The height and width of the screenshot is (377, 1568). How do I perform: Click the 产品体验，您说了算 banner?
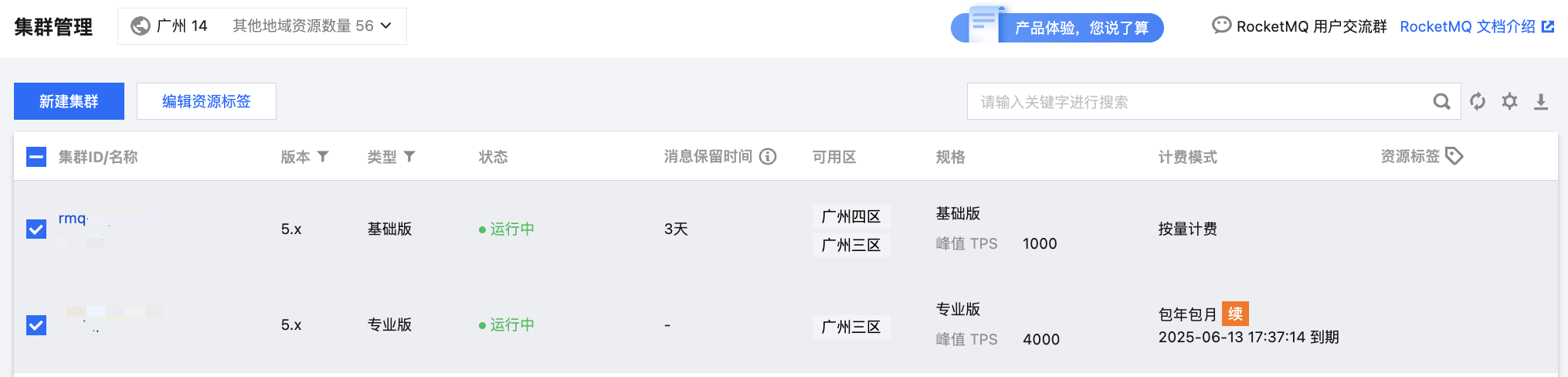1081,29
